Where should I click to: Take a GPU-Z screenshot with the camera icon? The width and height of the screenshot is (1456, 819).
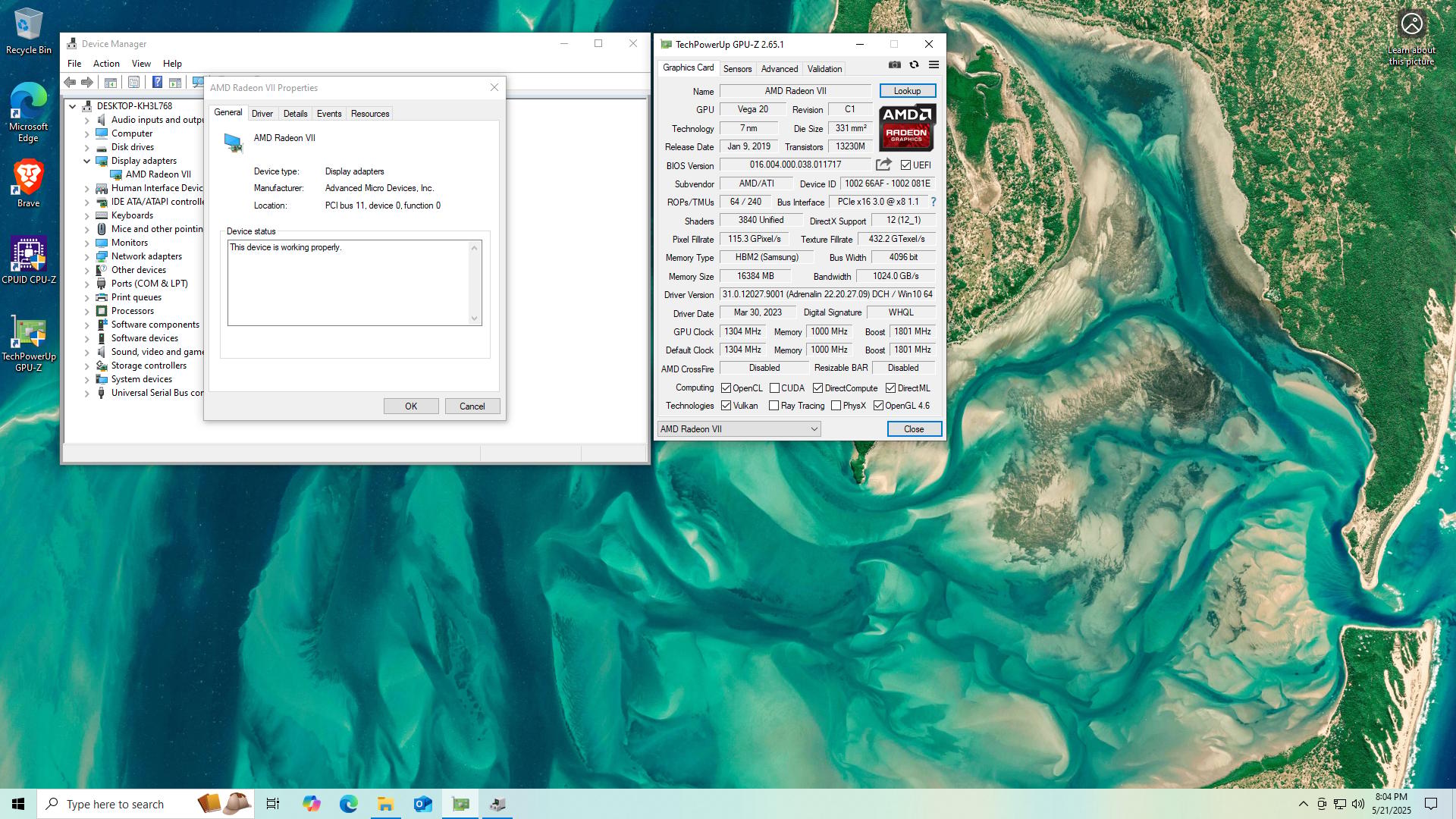895,65
